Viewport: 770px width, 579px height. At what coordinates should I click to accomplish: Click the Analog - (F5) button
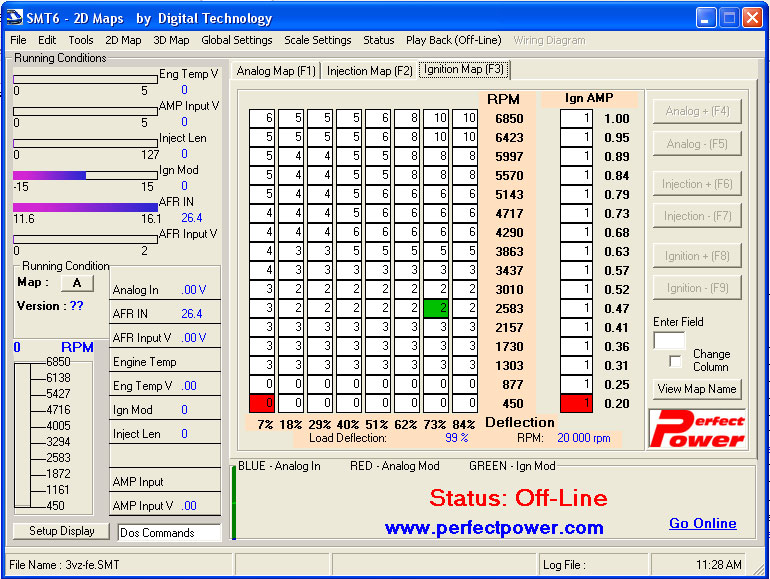[697, 144]
